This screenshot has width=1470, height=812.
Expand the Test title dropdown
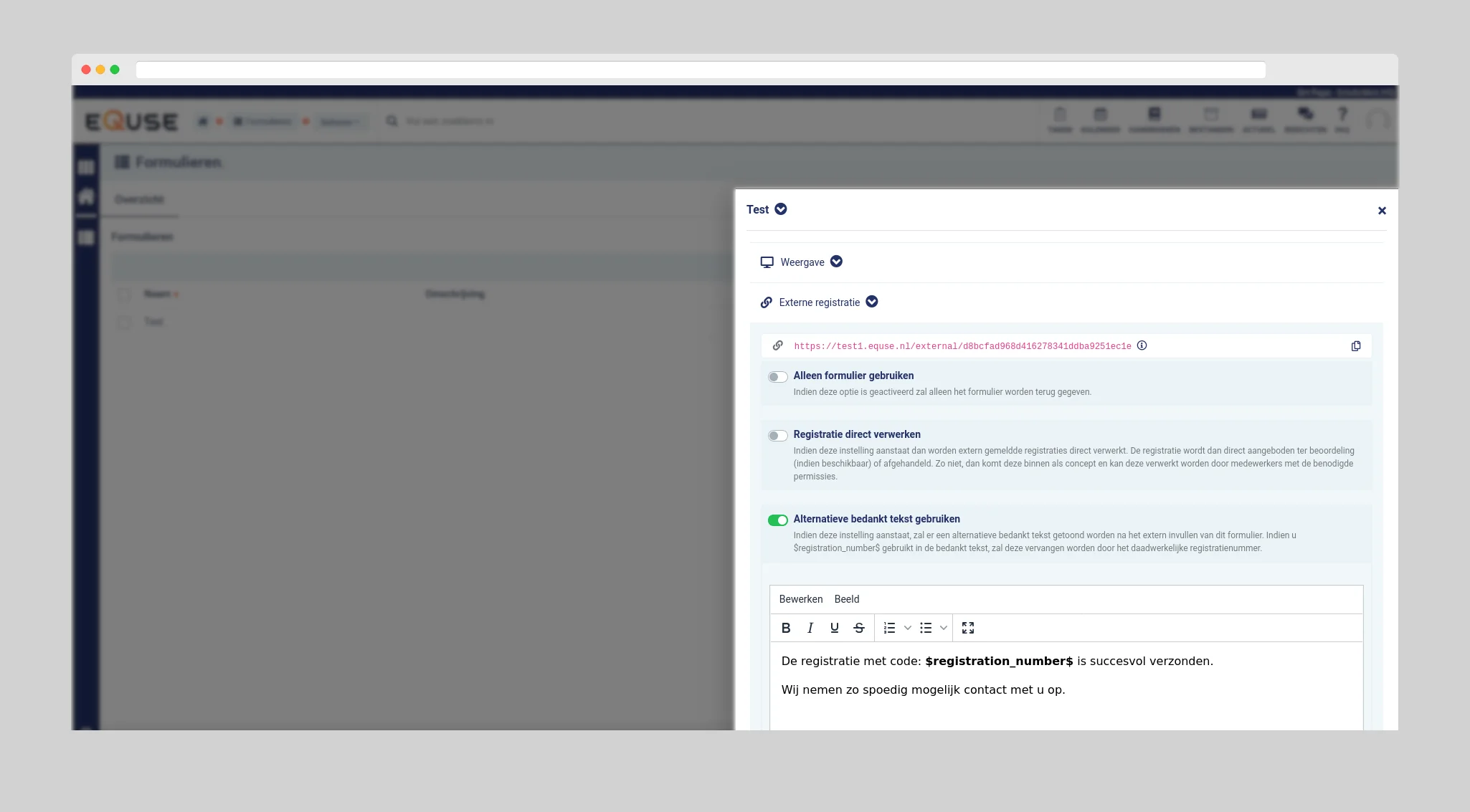(x=781, y=209)
